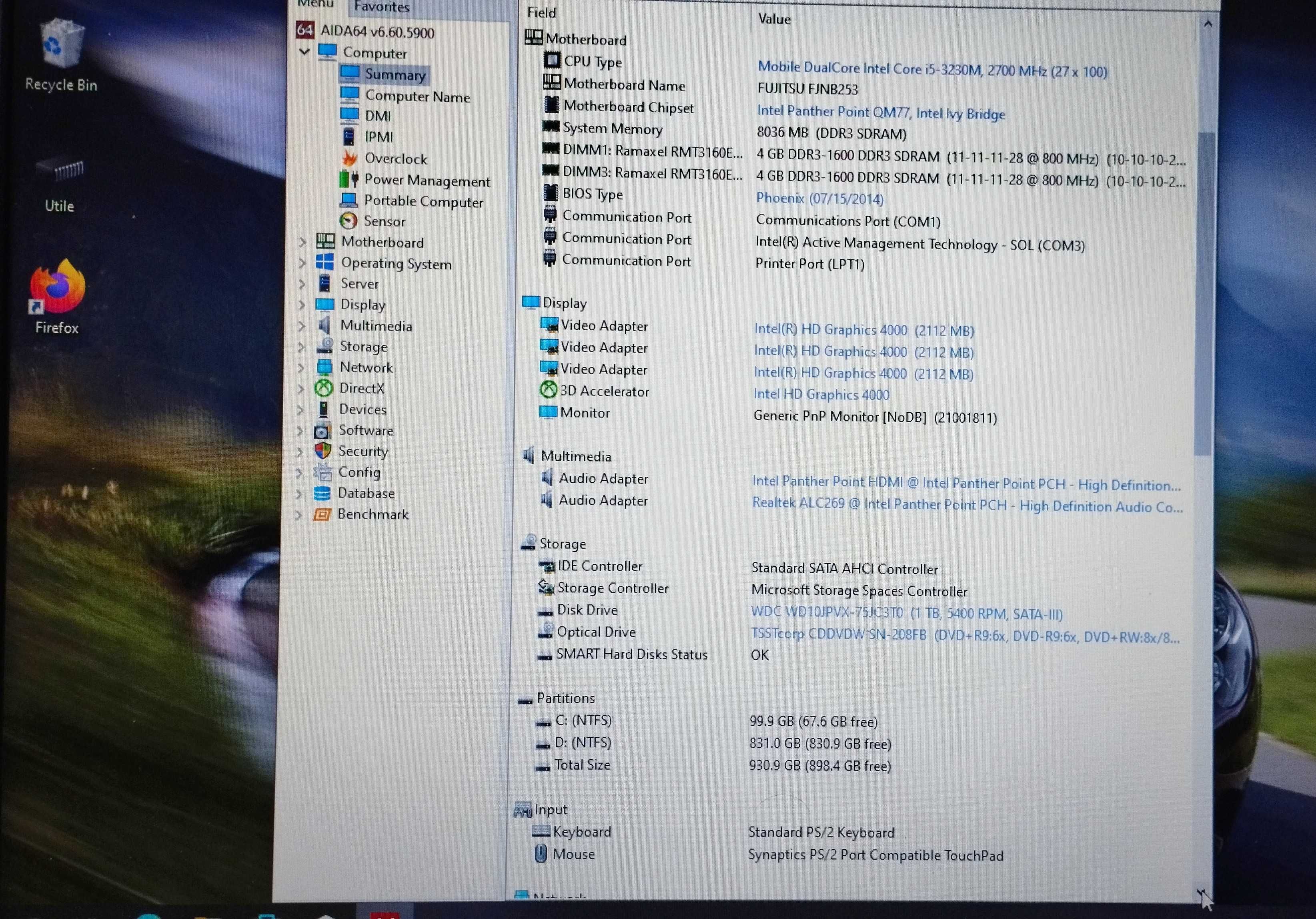Expand the Motherboard tree node
This screenshot has height=919, width=1316.
(302, 242)
